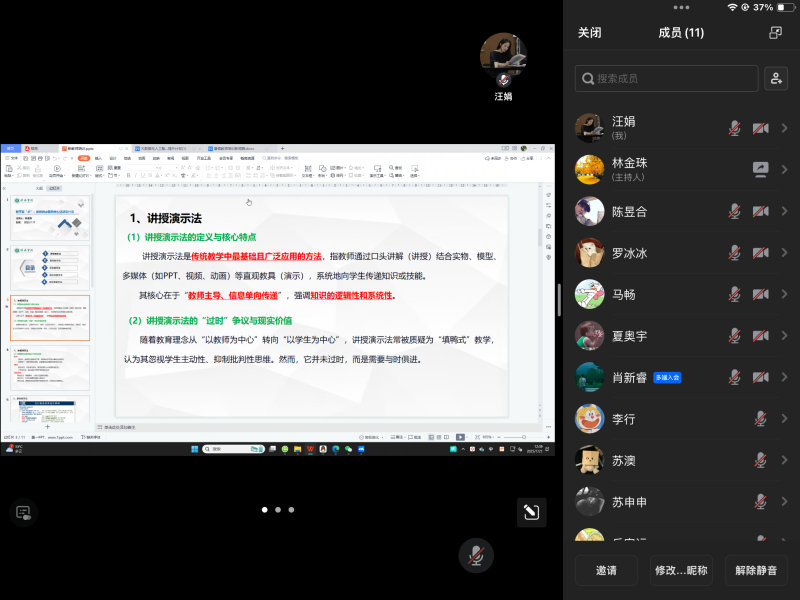This screenshot has height=600, width=800.
Task: Click 罗冰冰's avatar in members list
Action: [x=590, y=253]
